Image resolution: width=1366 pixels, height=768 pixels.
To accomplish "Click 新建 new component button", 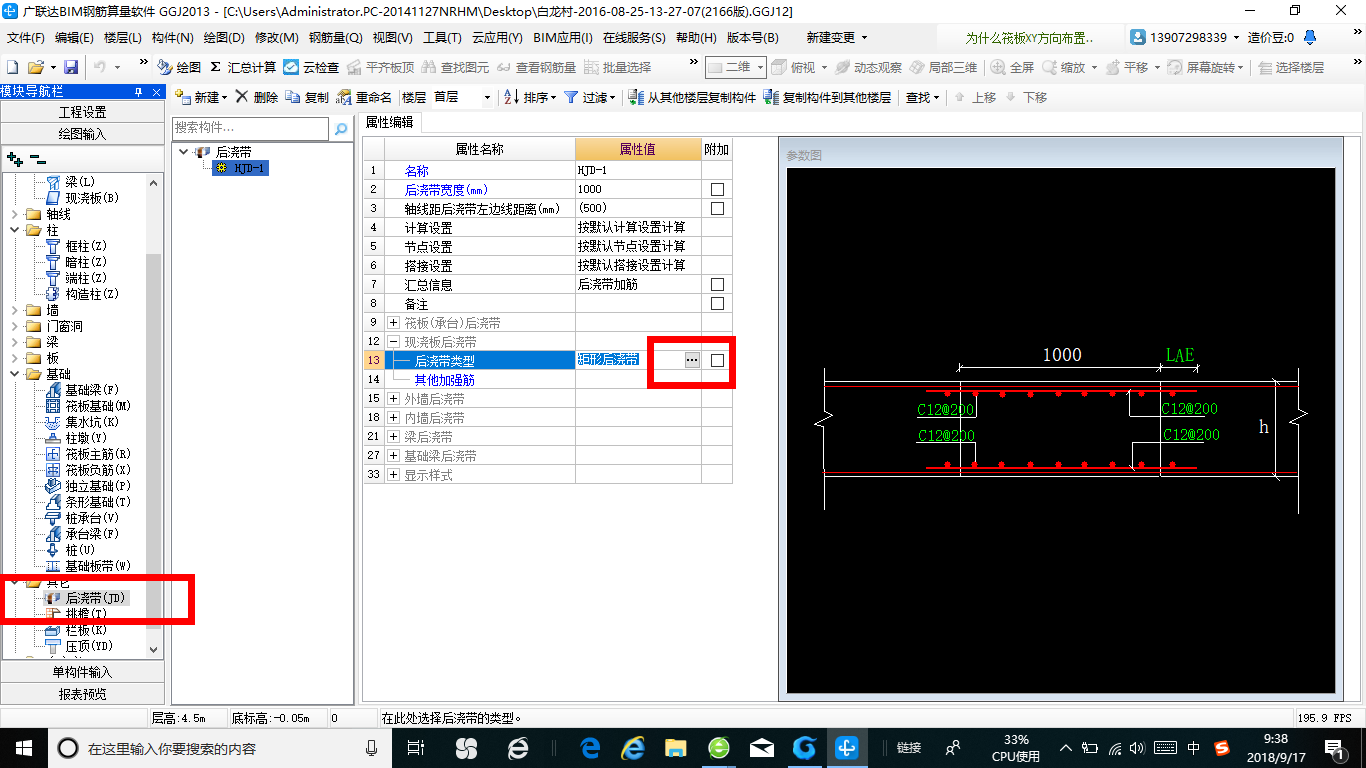I will (201, 97).
